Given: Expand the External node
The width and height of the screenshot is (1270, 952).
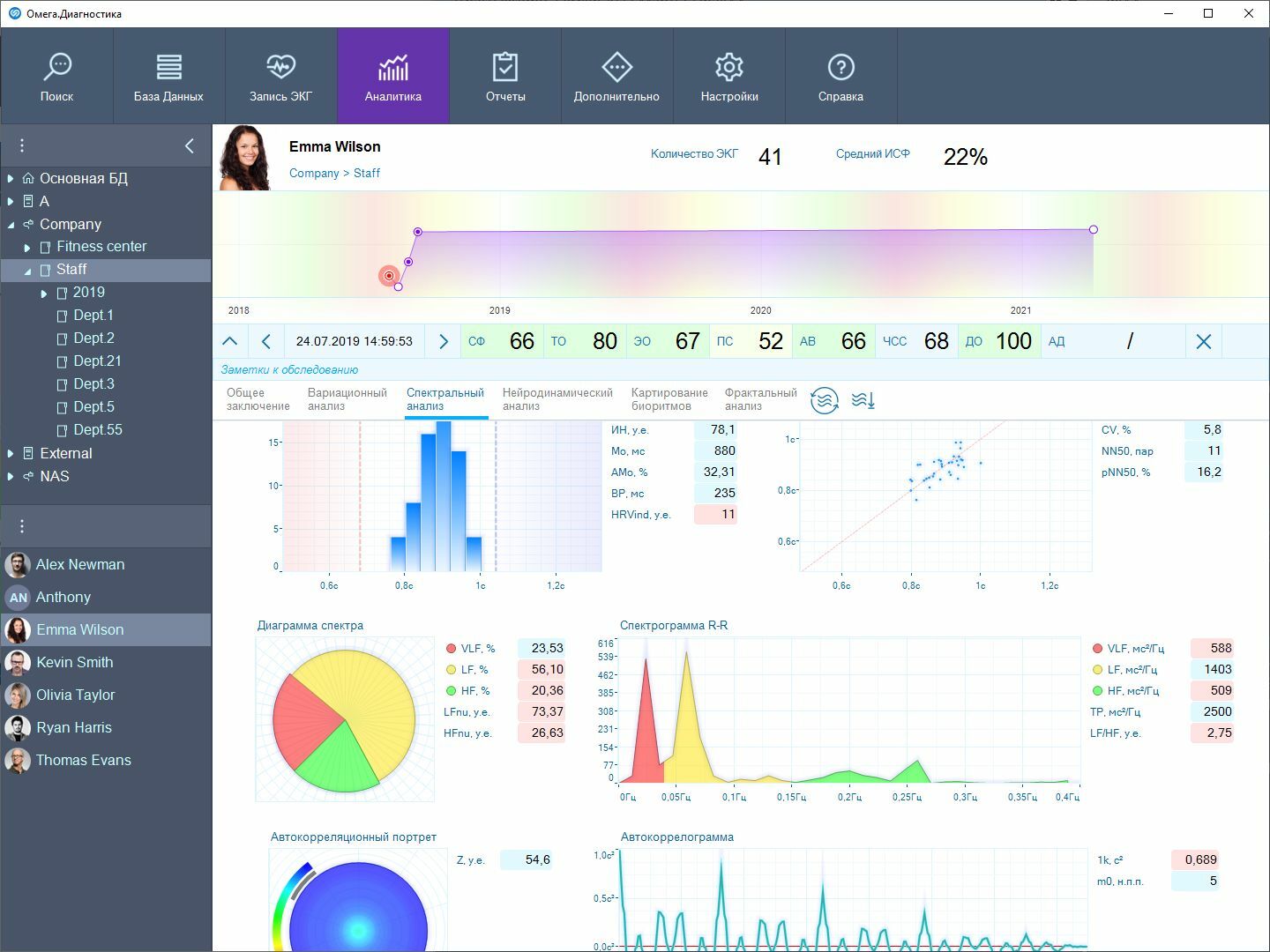Looking at the screenshot, I should pyautogui.click(x=11, y=453).
